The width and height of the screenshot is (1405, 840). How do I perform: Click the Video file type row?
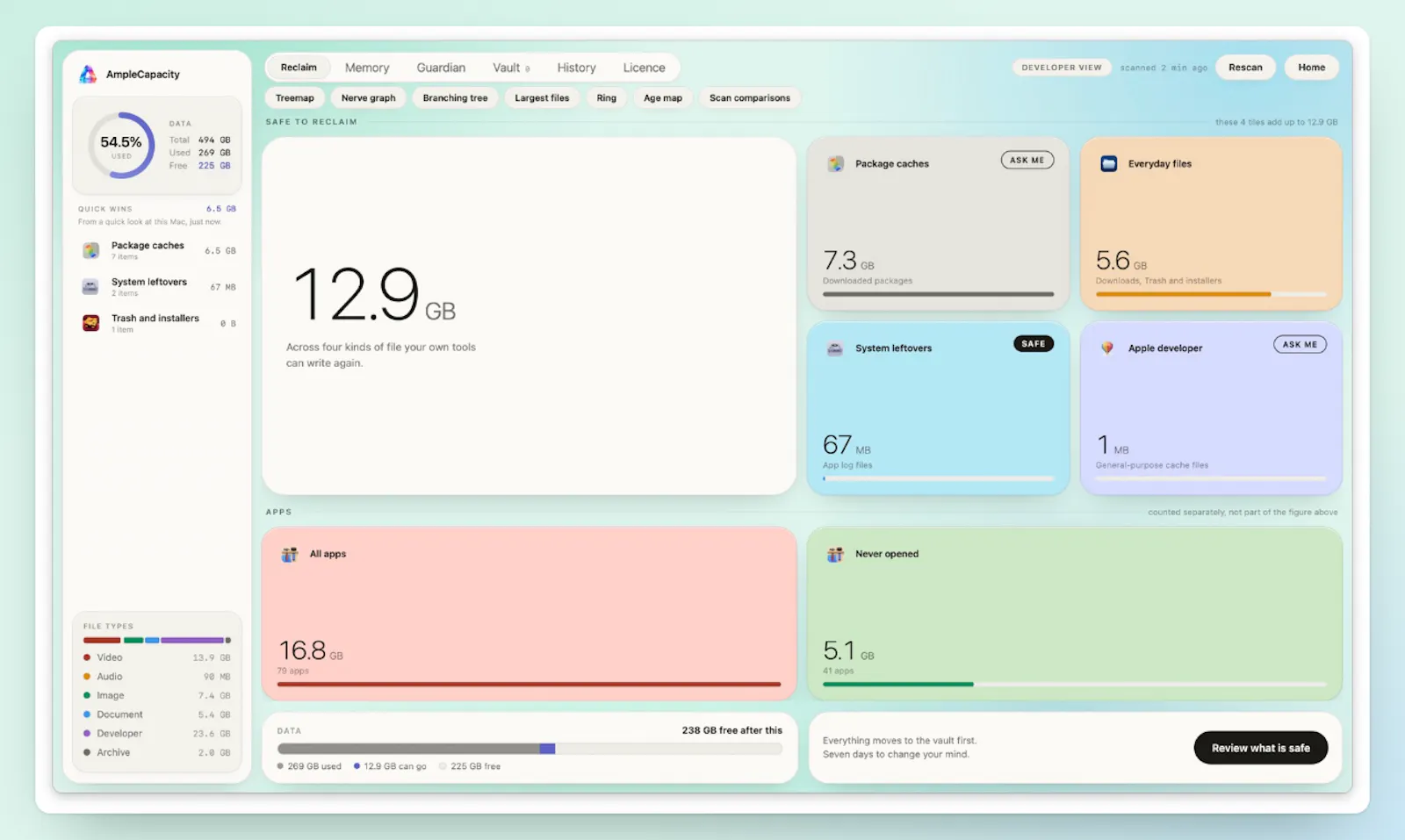(156, 657)
